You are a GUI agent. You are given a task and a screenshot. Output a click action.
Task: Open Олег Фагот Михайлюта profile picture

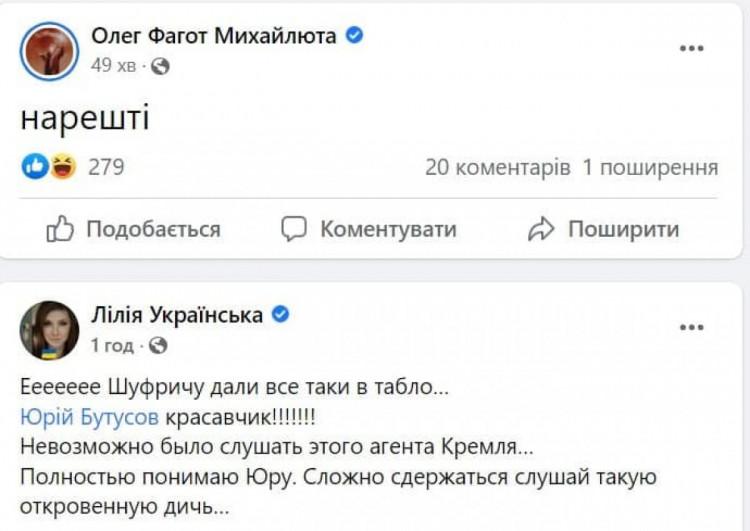pyautogui.click(x=49, y=50)
